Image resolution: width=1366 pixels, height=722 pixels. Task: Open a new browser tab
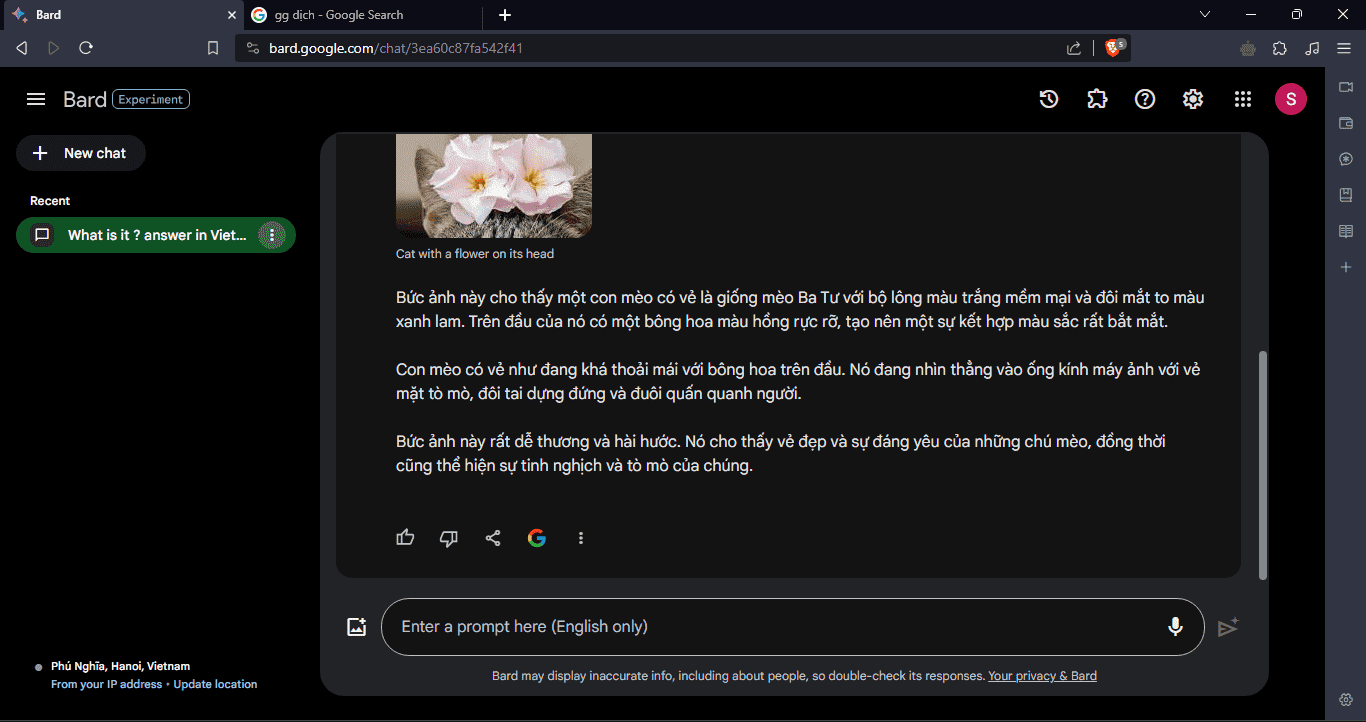coord(505,15)
